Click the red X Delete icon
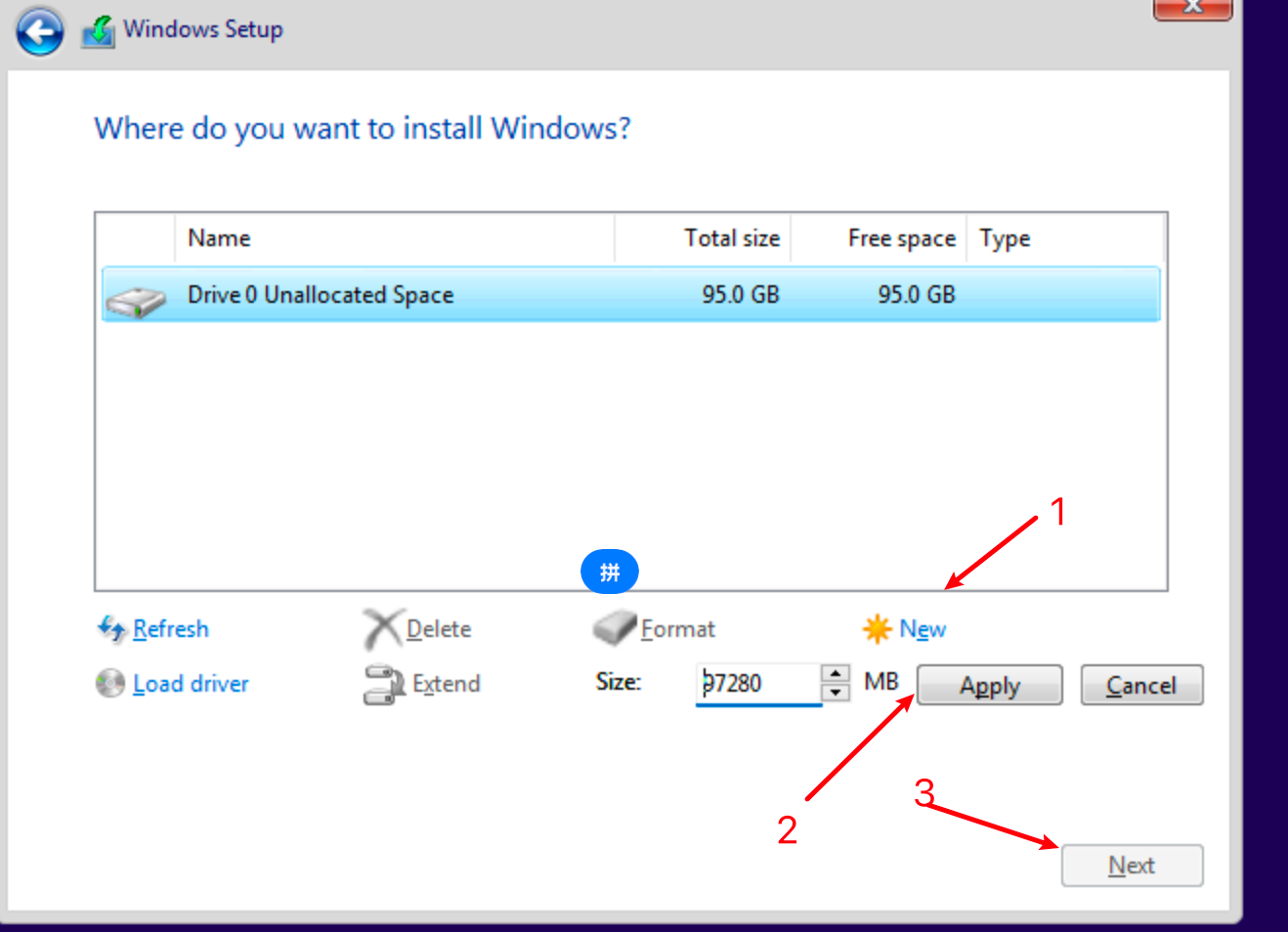Viewport: 1288px width, 932px height. (382, 629)
